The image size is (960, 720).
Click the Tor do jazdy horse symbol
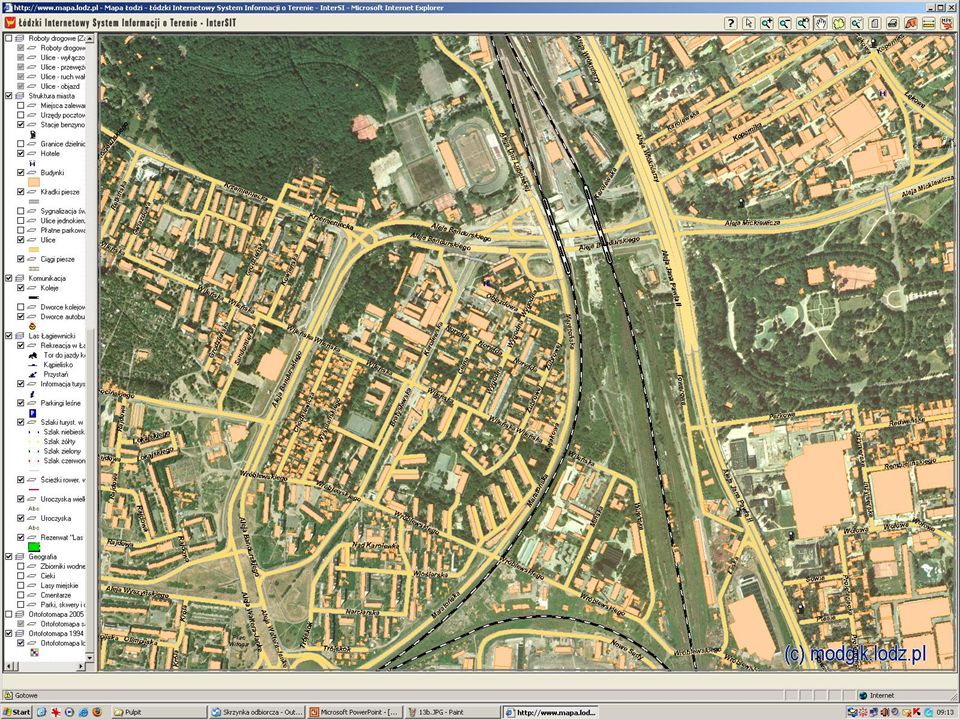32,355
